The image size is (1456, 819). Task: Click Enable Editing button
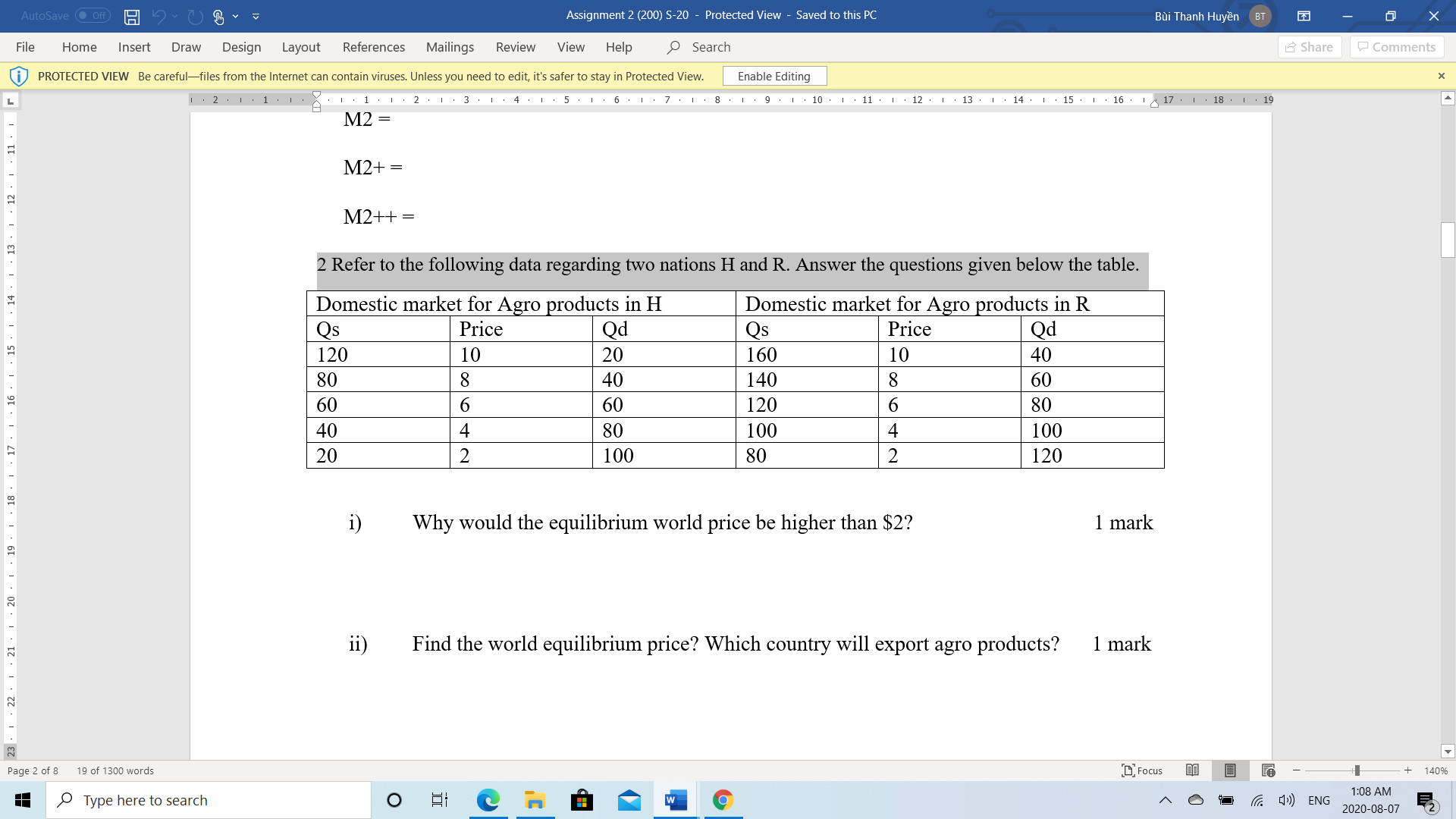click(x=774, y=76)
